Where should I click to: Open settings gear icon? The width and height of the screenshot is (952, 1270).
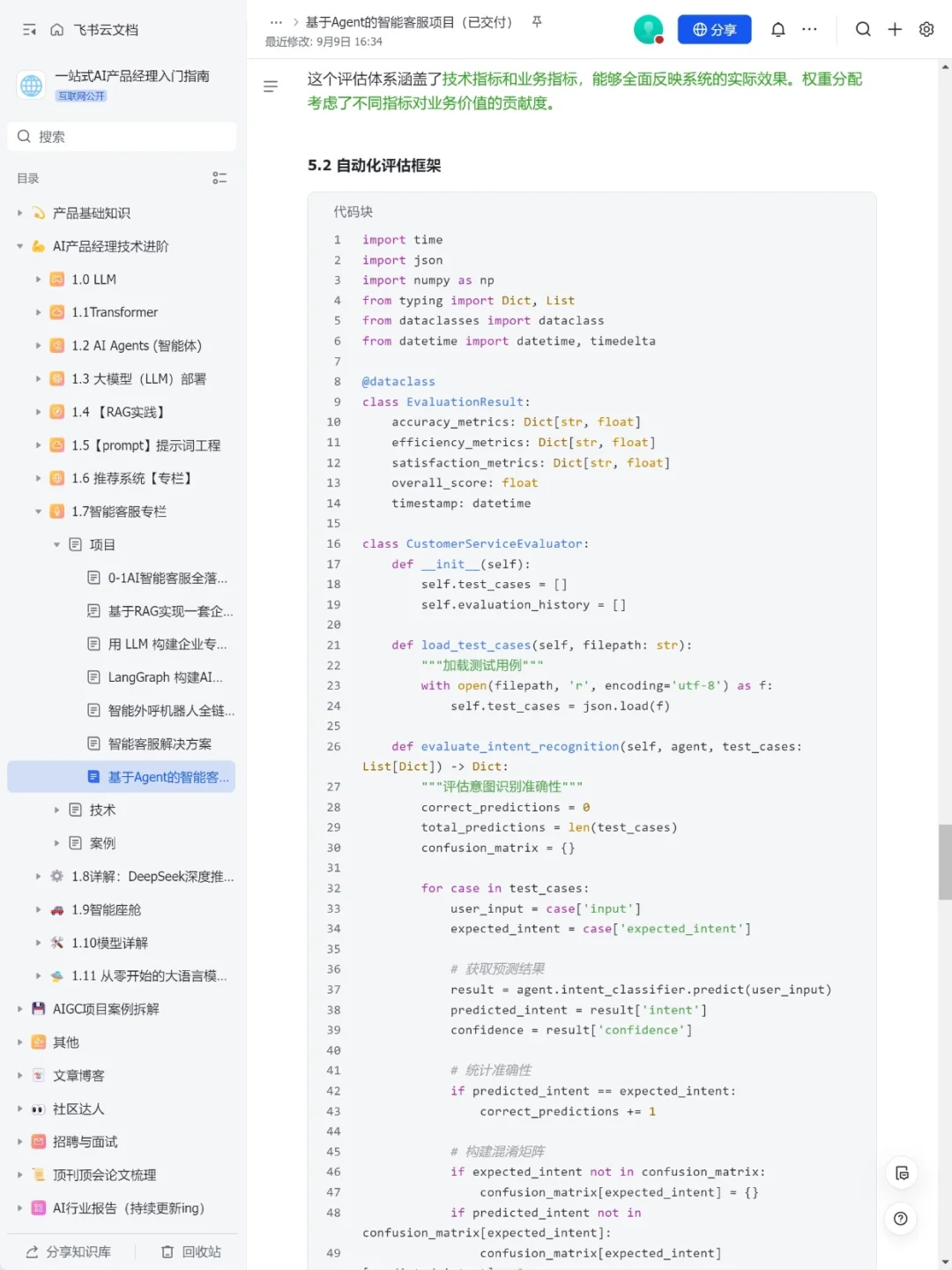[x=926, y=29]
